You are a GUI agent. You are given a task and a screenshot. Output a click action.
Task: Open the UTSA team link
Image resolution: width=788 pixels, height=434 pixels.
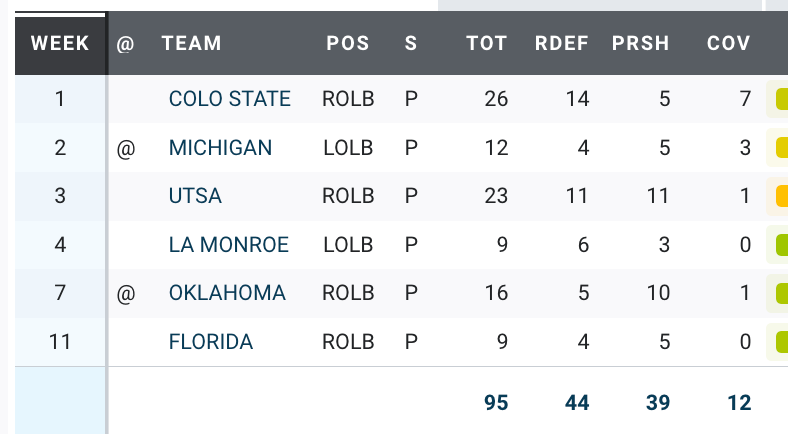[x=195, y=196]
